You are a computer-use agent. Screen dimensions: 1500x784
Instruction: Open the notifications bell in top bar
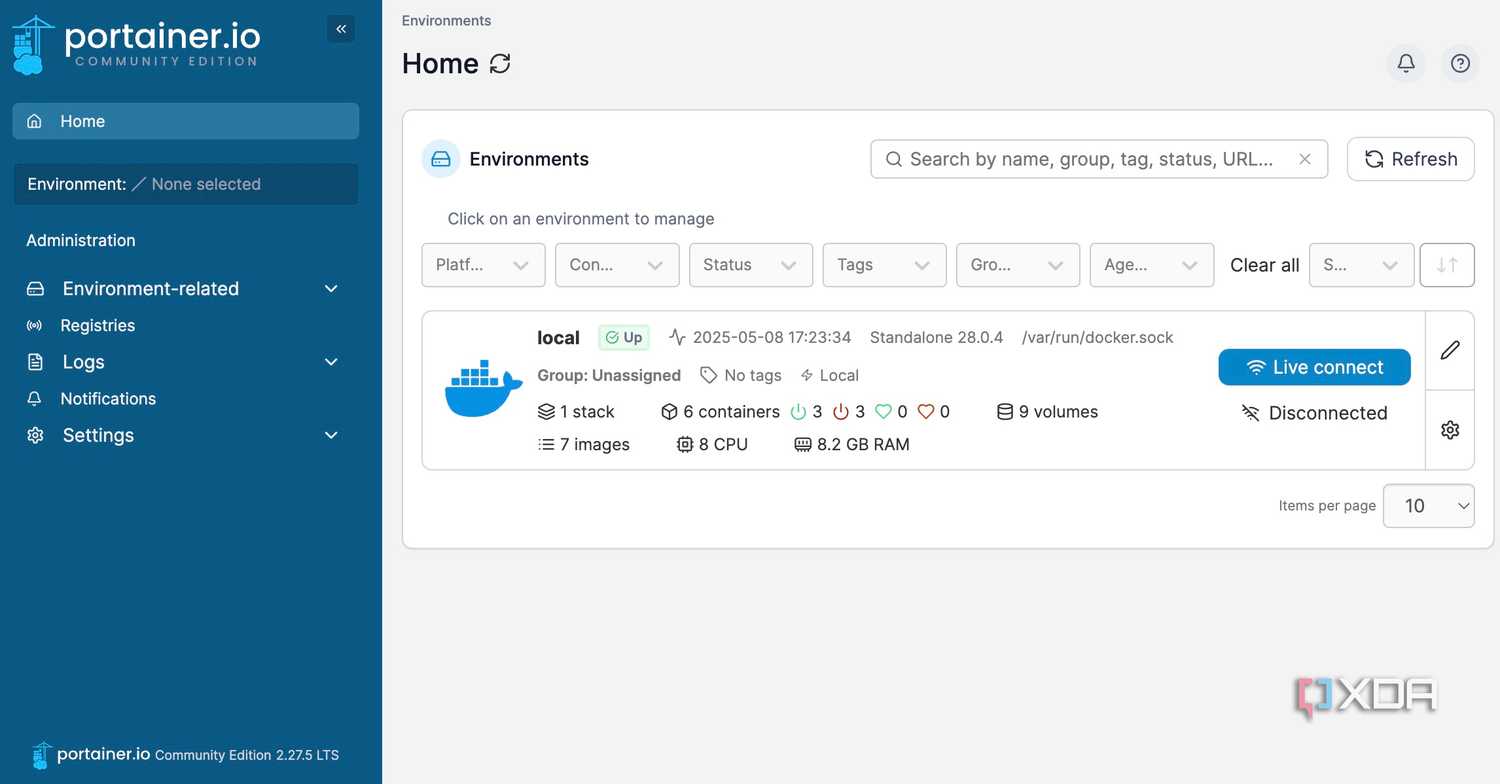coord(1406,64)
